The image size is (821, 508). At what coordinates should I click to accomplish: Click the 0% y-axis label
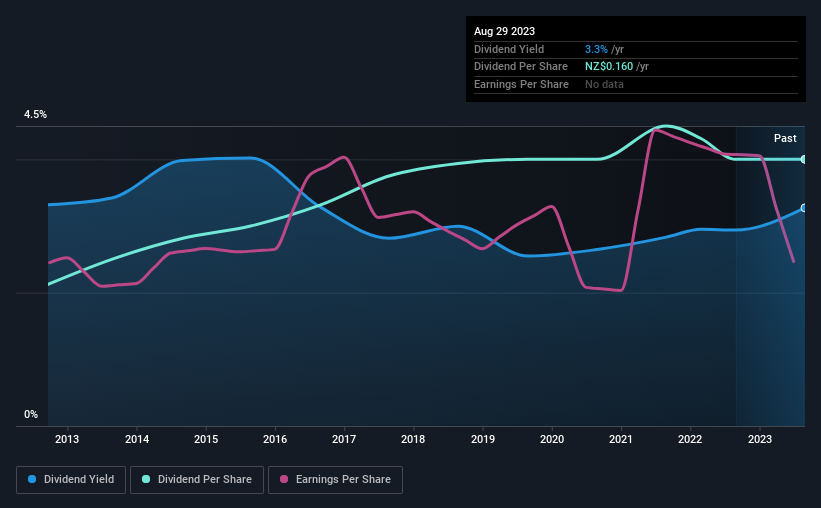pyautogui.click(x=31, y=414)
